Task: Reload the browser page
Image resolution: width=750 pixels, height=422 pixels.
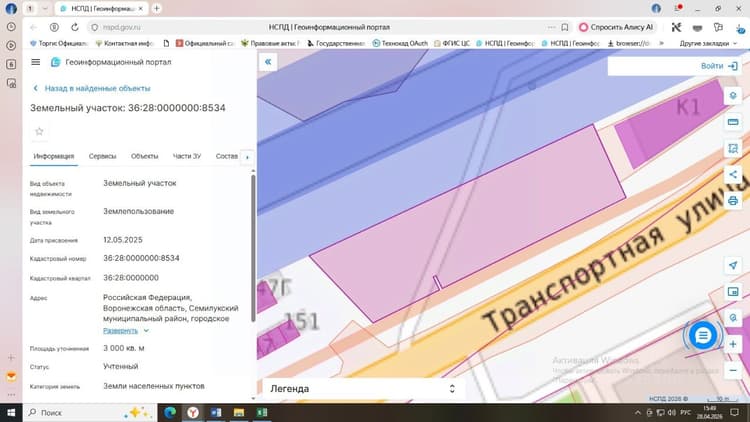Action: point(75,27)
